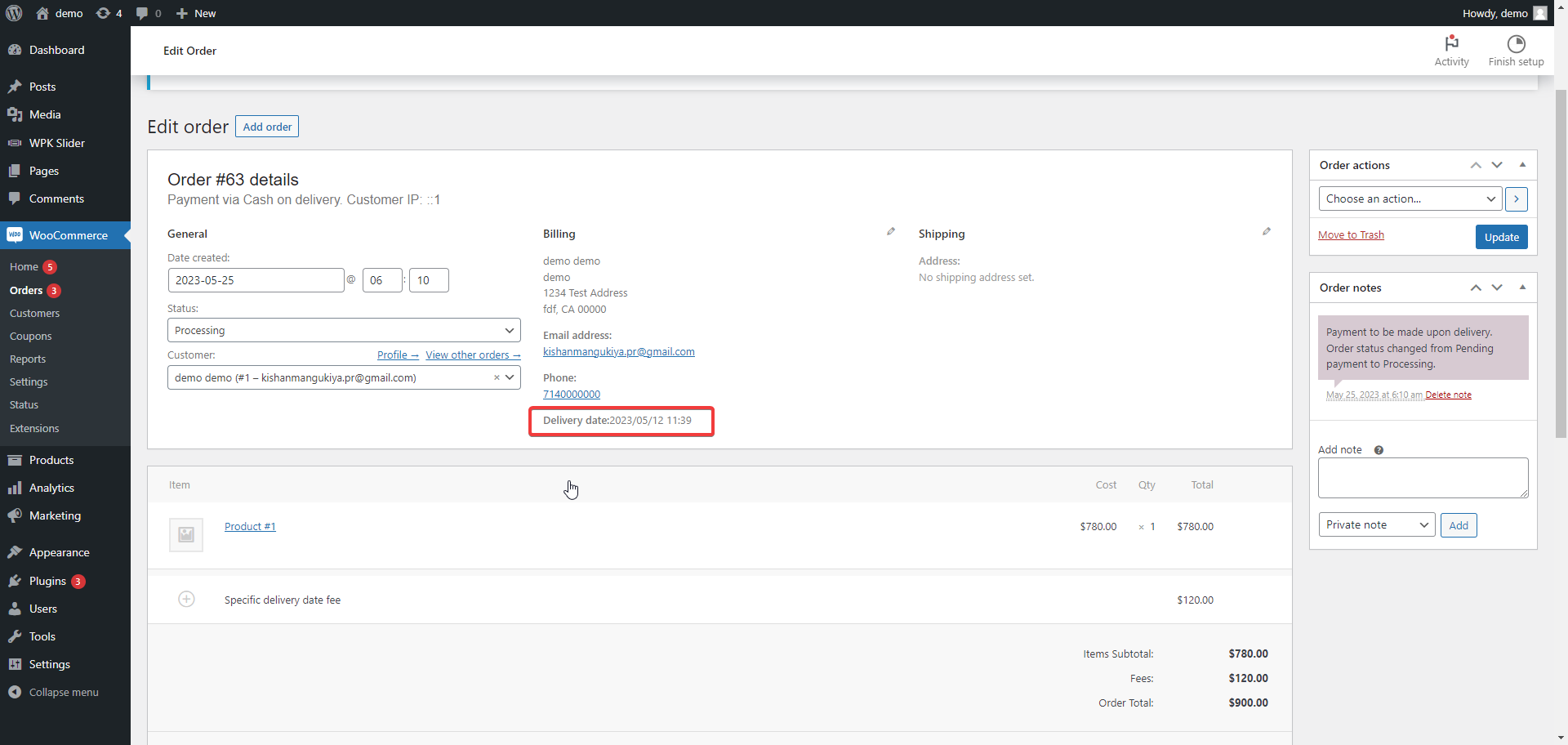1568x745 pixels.
Task: Open the comments bubble icon in admin bar
Action: point(142,13)
